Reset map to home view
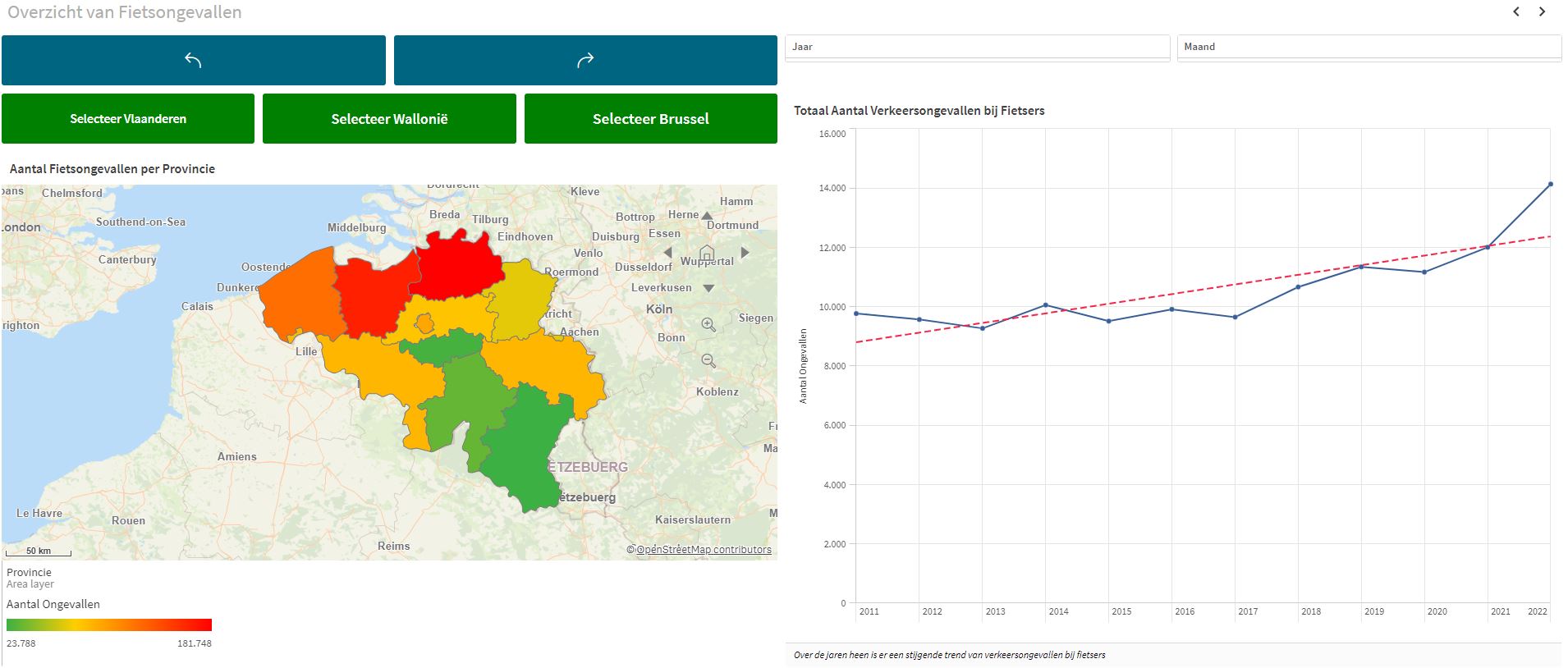This screenshot has width=1568, height=668. pyautogui.click(x=707, y=253)
